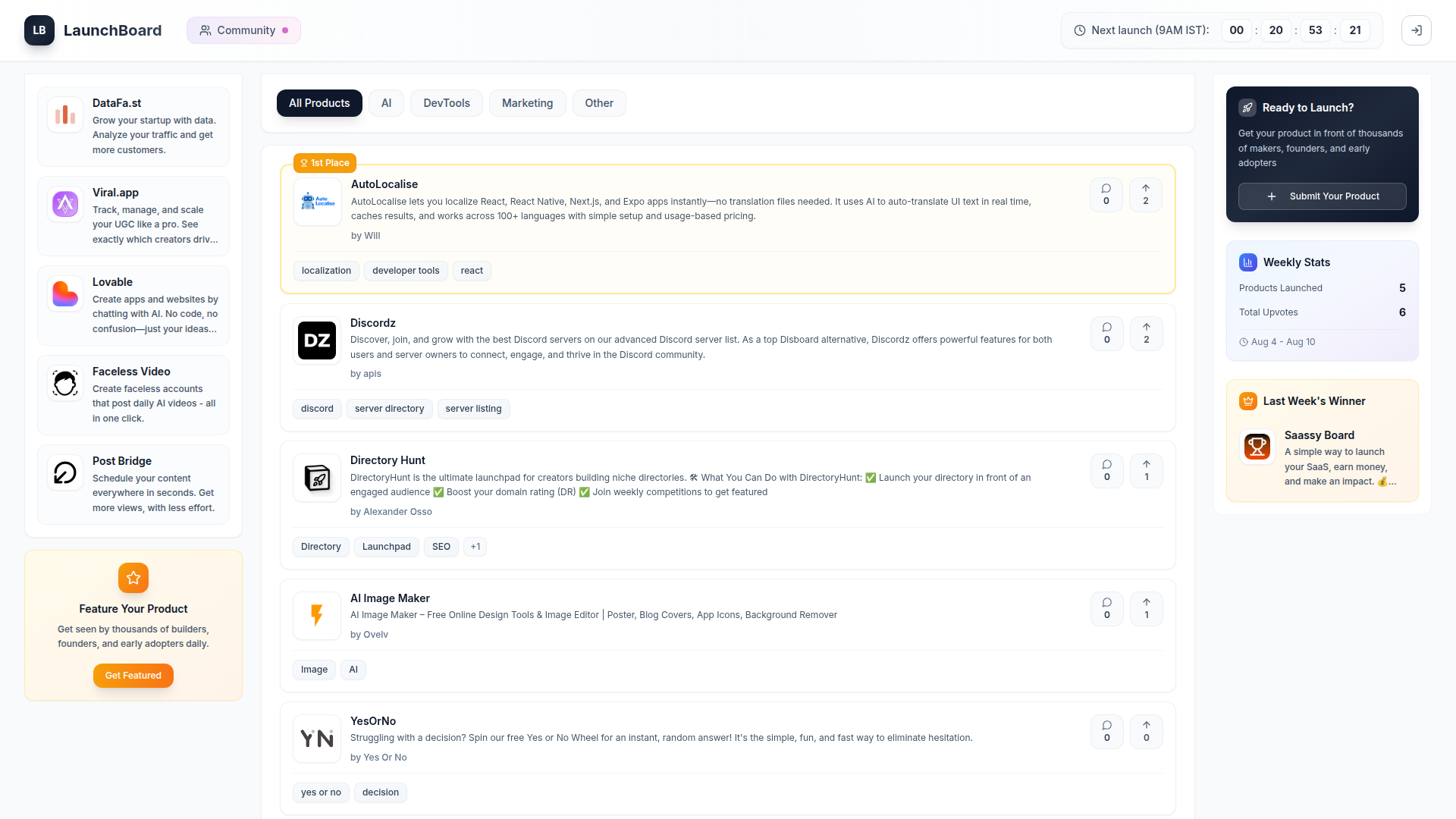Click the DataFa.st bar chart icon
1456x819 pixels.
[x=65, y=114]
